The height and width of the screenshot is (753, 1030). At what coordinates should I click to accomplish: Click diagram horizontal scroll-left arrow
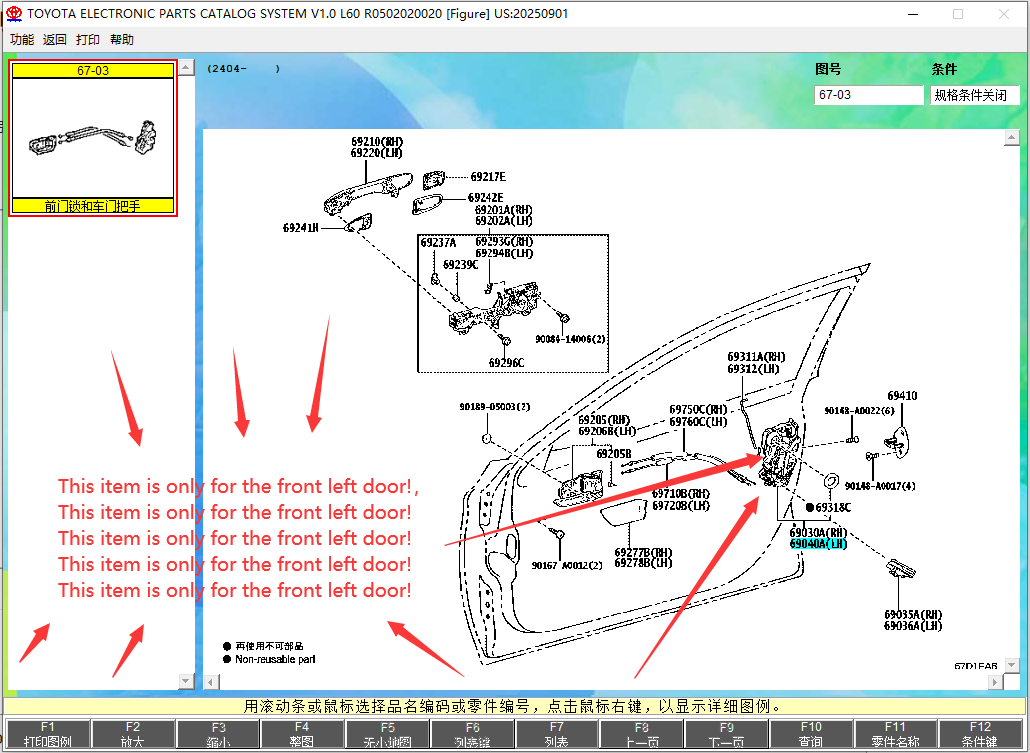point(212,682)
